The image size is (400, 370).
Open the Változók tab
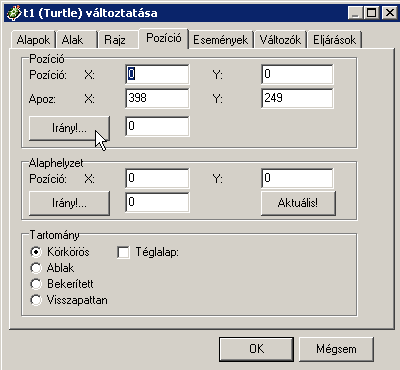click(280, 40)
